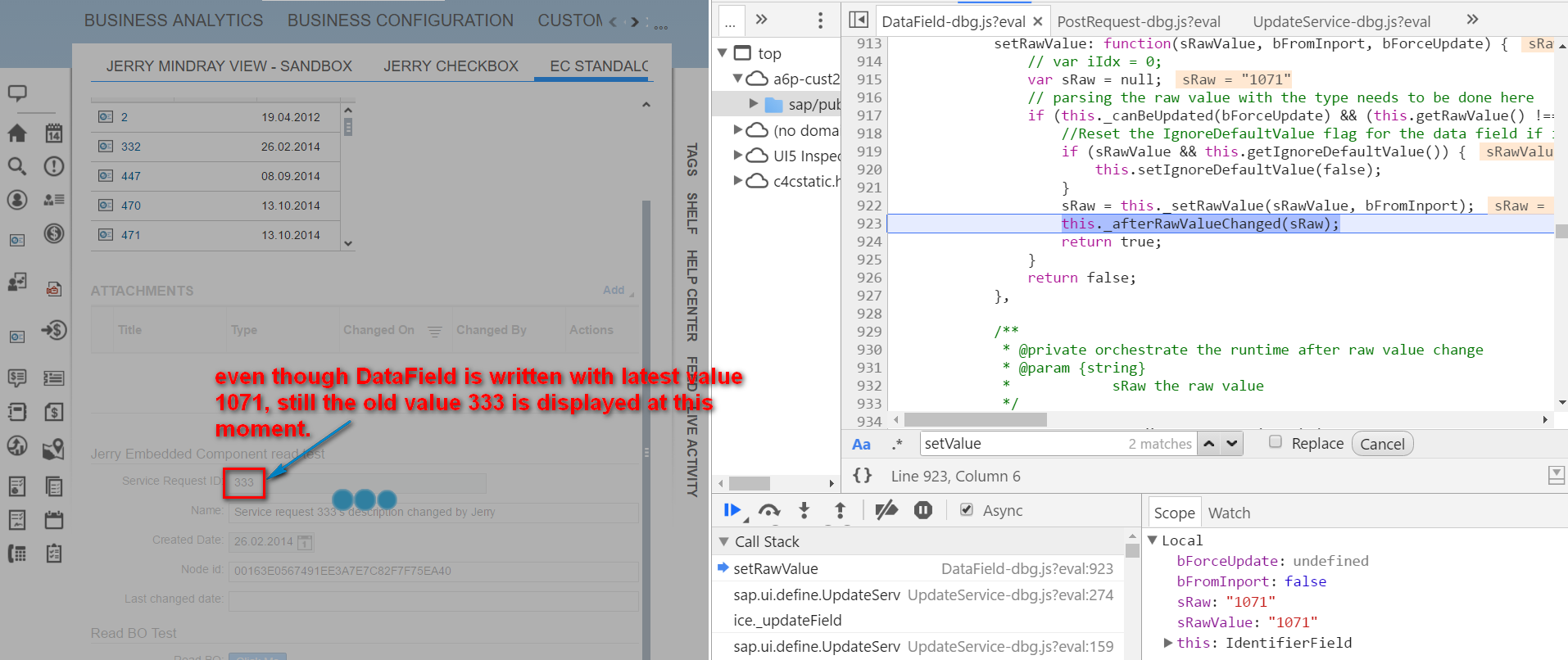Collapse the Call Stack section
The height and width of the screenshot is (660, 1568).
pyautogui.click(x=723, y=542)
